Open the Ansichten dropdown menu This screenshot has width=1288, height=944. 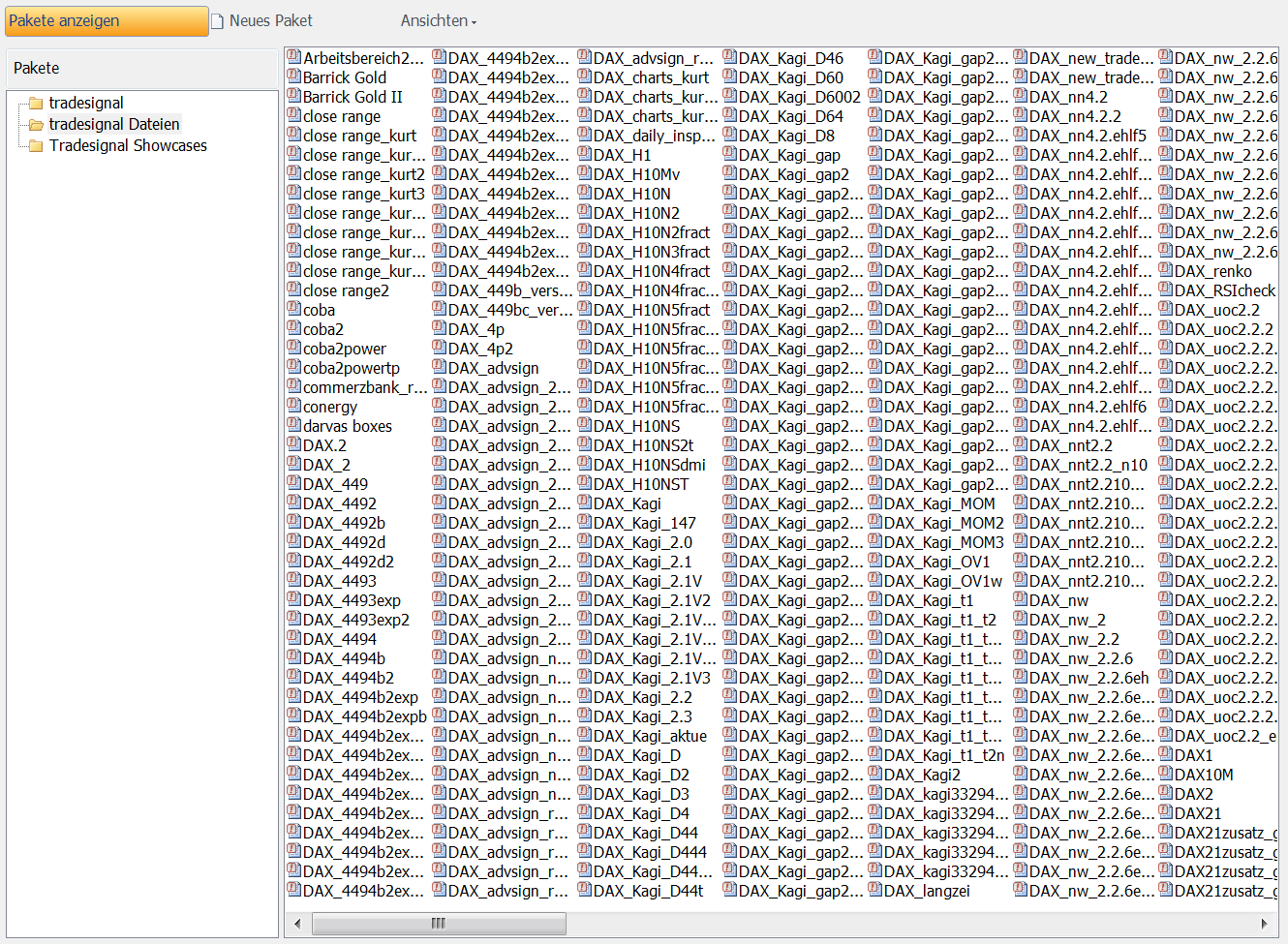[x=439, y=20]
